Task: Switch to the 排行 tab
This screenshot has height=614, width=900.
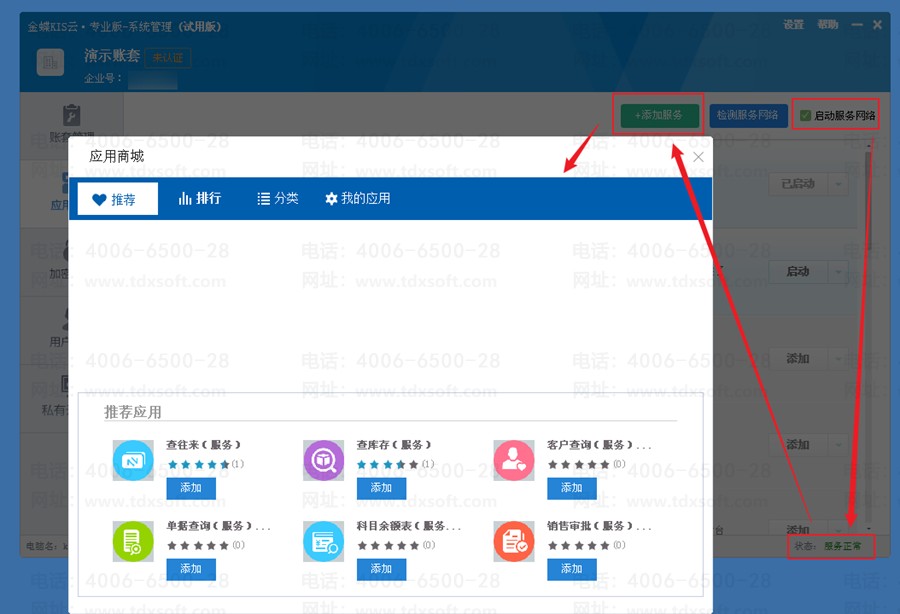Action: pyautogui.click(x=200, y=199)
